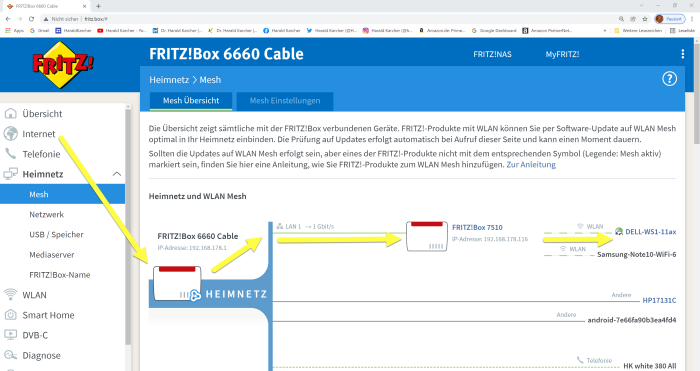The height and width of the screenshot is (371, 700).
Task: Click android-7e66fa90b3ea4fd4 device name
Action: [632, 320]
